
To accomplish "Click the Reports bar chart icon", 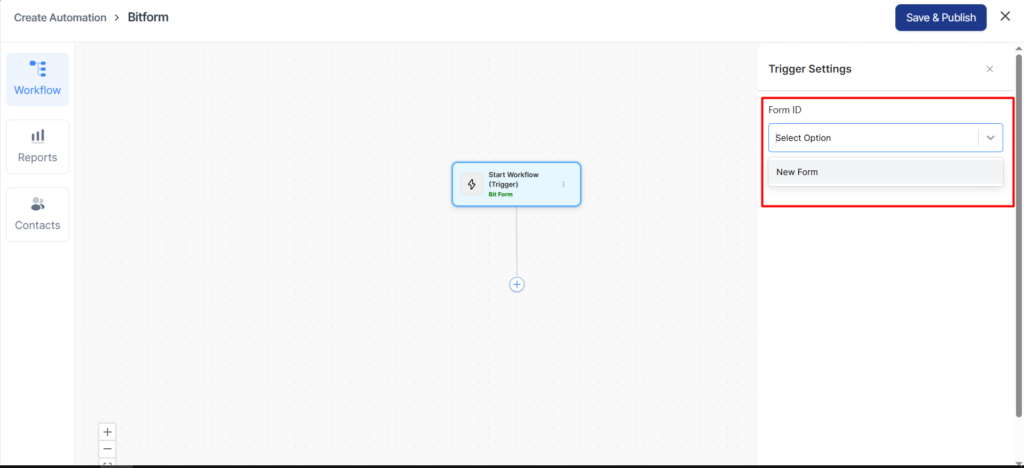I will pyautogui.click(x=37, y=135).
